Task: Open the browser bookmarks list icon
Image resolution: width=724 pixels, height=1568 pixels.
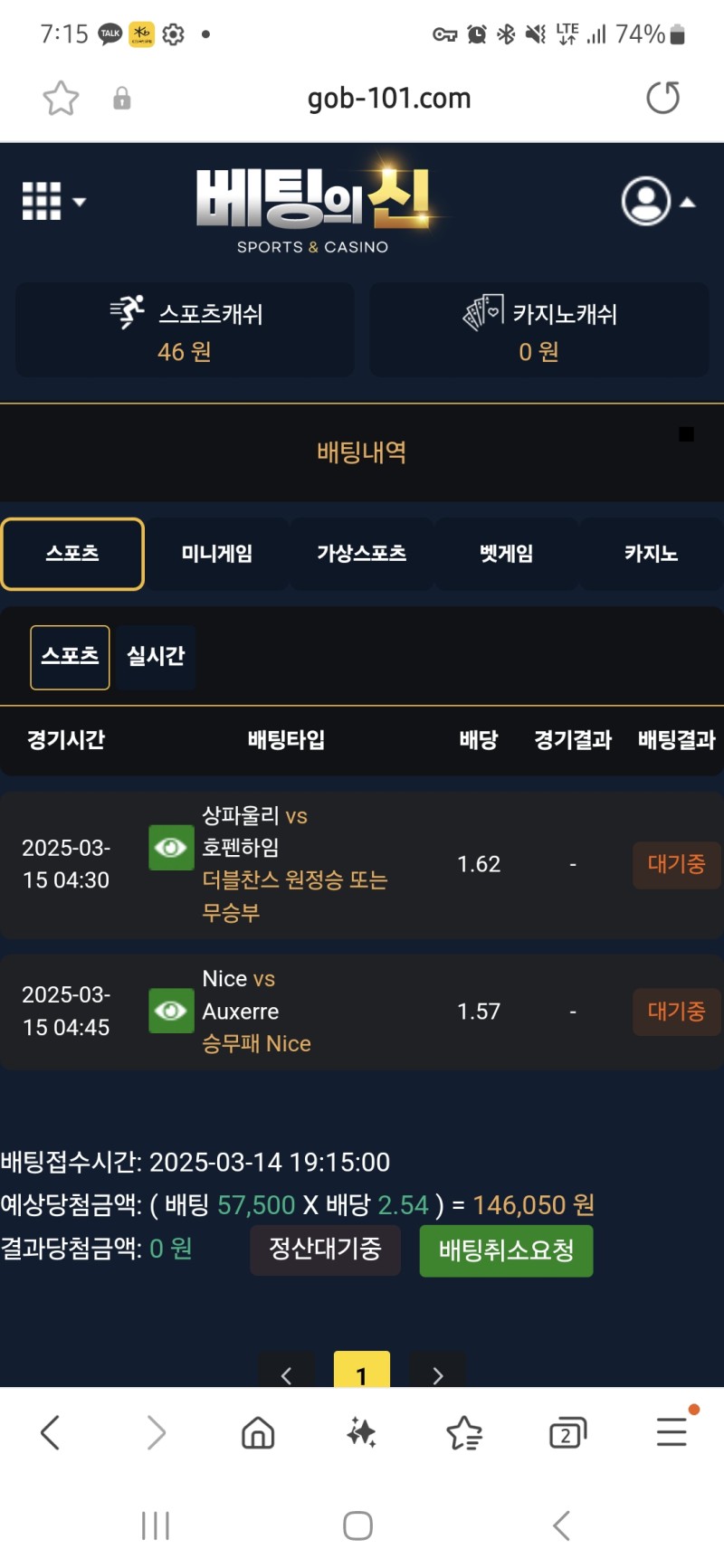Action: (464, 1432)
